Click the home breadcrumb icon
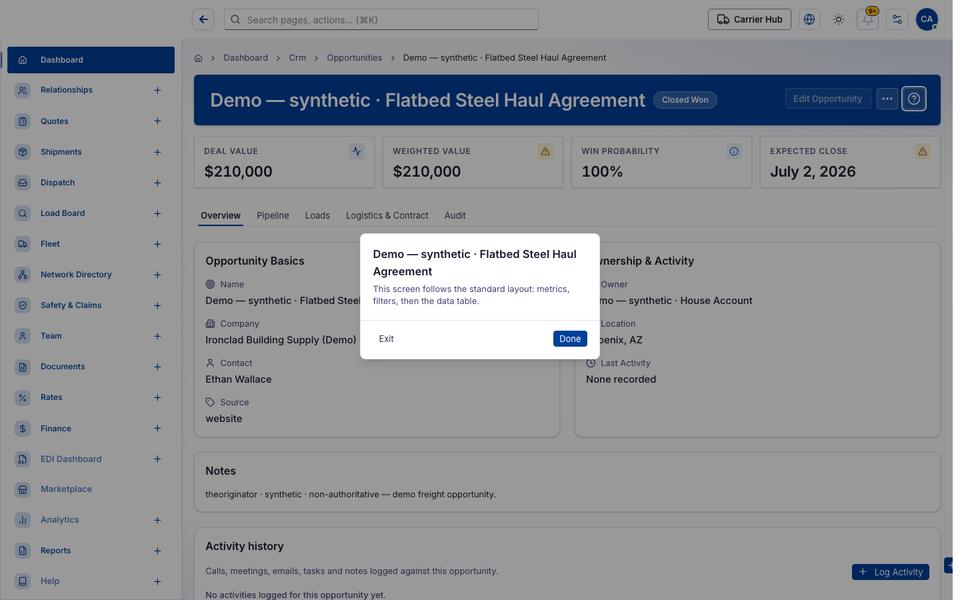 click(198, 58)
